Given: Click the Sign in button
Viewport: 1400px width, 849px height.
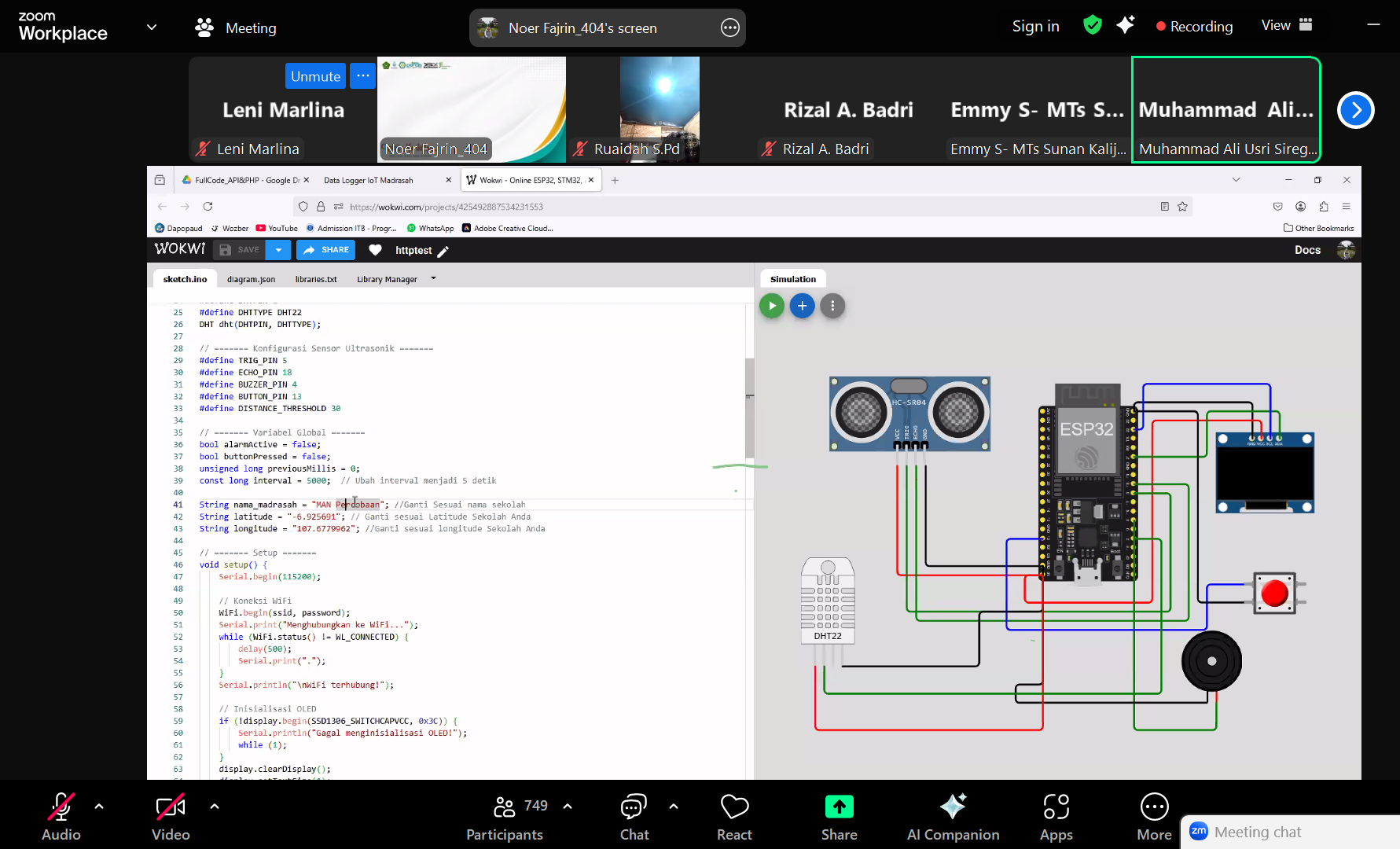Looking at the screenshot, I should pos(1035,26).
